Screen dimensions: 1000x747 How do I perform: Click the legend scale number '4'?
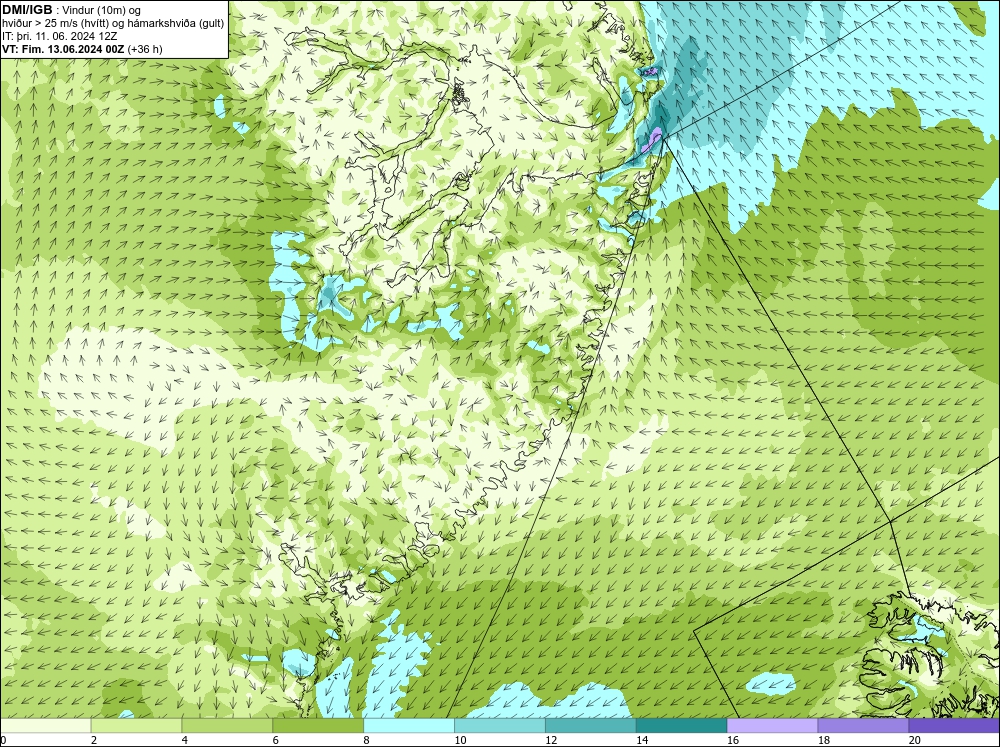pyautogui.click(x=184, y=740)
